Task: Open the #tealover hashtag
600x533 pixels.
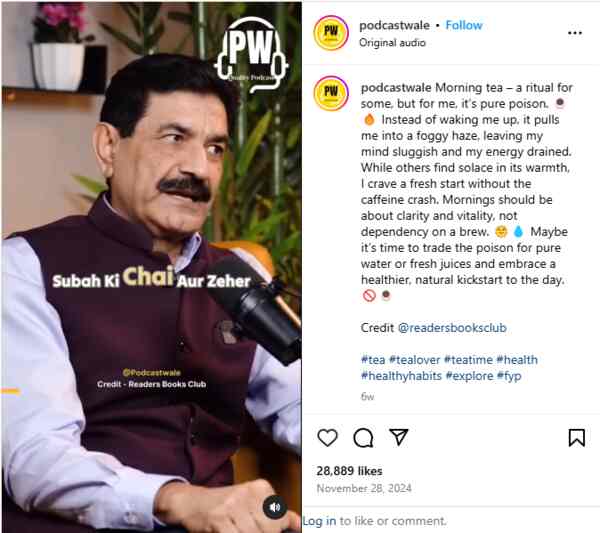Action: tap(414, 360)
